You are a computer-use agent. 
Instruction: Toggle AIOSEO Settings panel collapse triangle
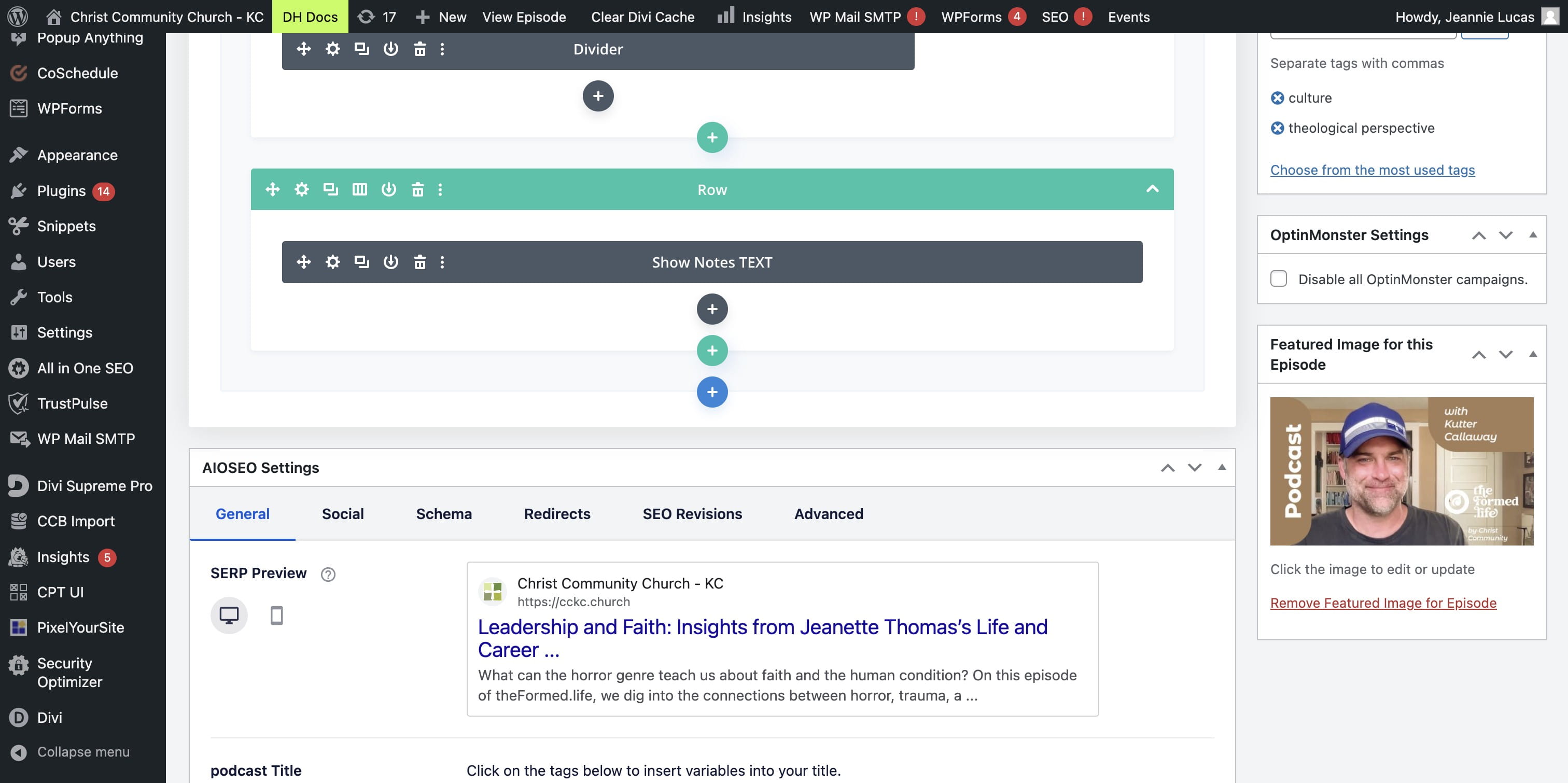1222,467
